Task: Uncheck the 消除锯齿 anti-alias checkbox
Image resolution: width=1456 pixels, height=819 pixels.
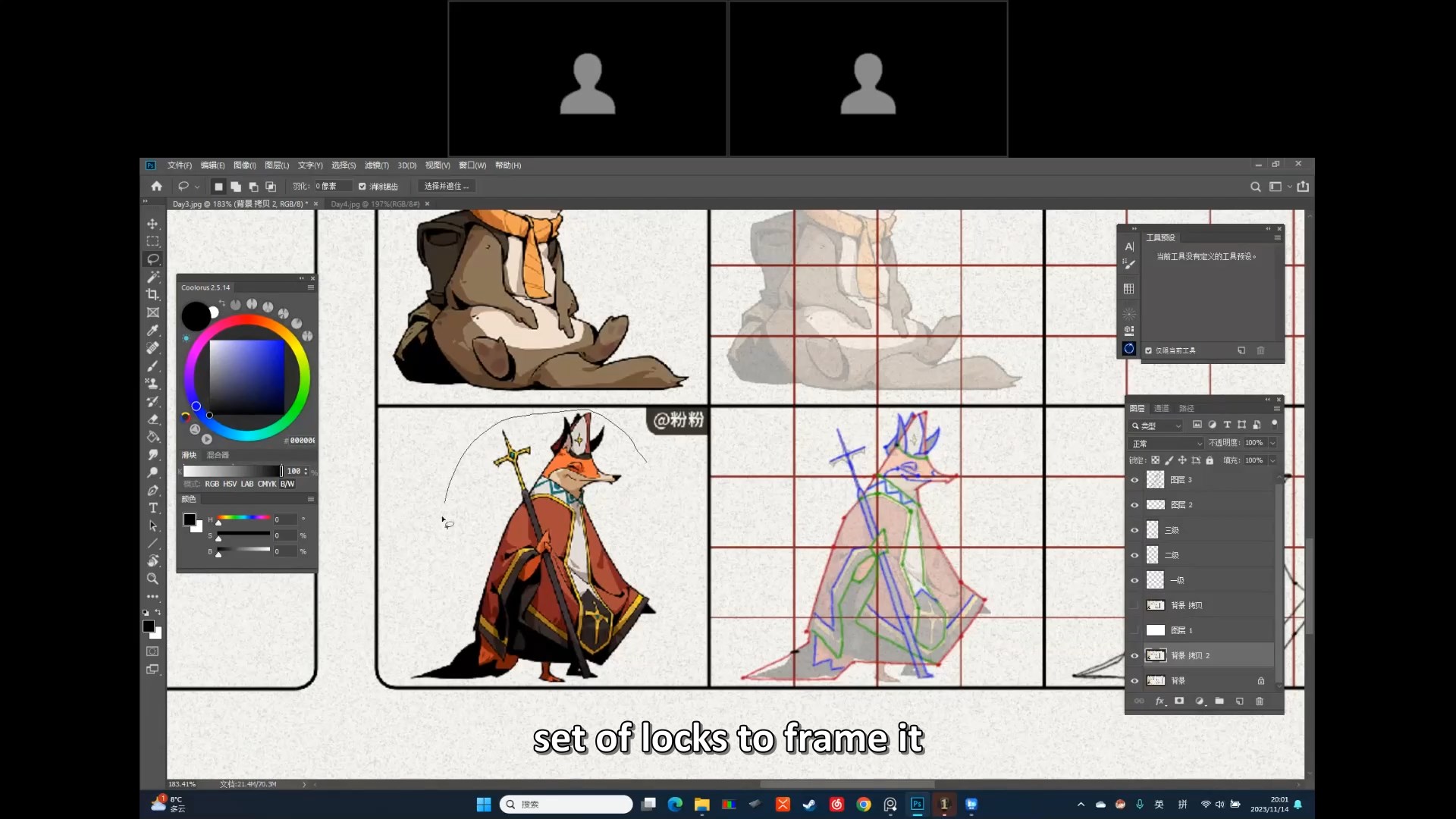Action: click(x=362, y=187)
